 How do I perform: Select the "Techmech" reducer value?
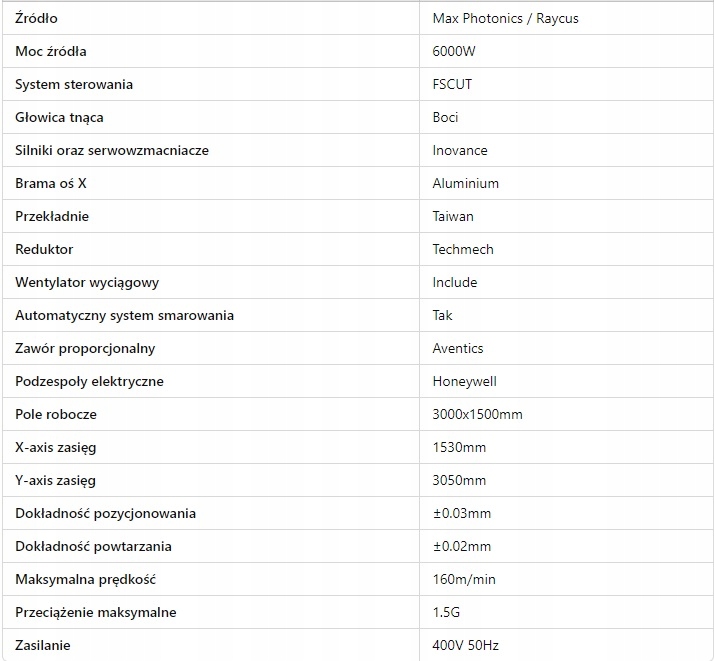[463, 249]
